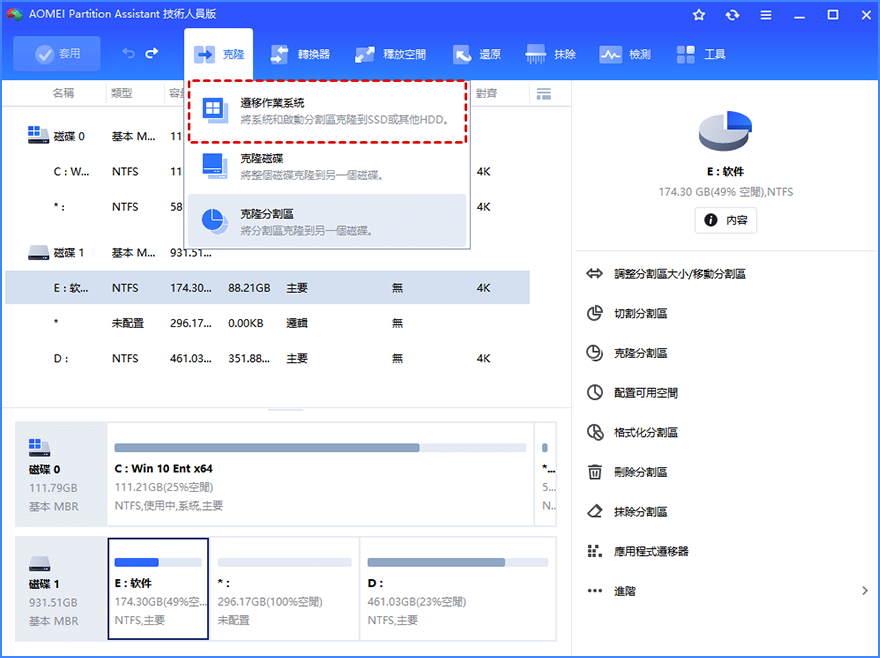Select 磁碟 1 block in disk map
Viewport: 880px width, 658px height.
[61, 589]
